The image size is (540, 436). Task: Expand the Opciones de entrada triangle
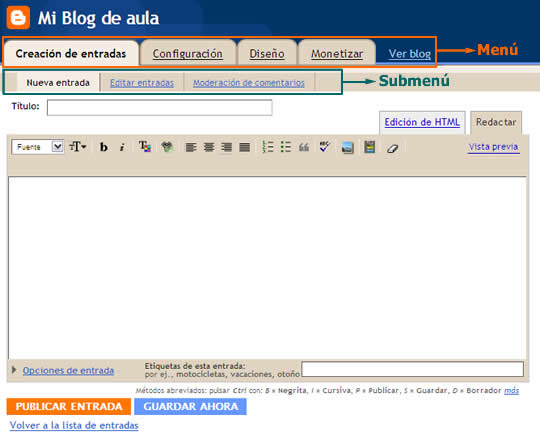(x=14, y=370)
